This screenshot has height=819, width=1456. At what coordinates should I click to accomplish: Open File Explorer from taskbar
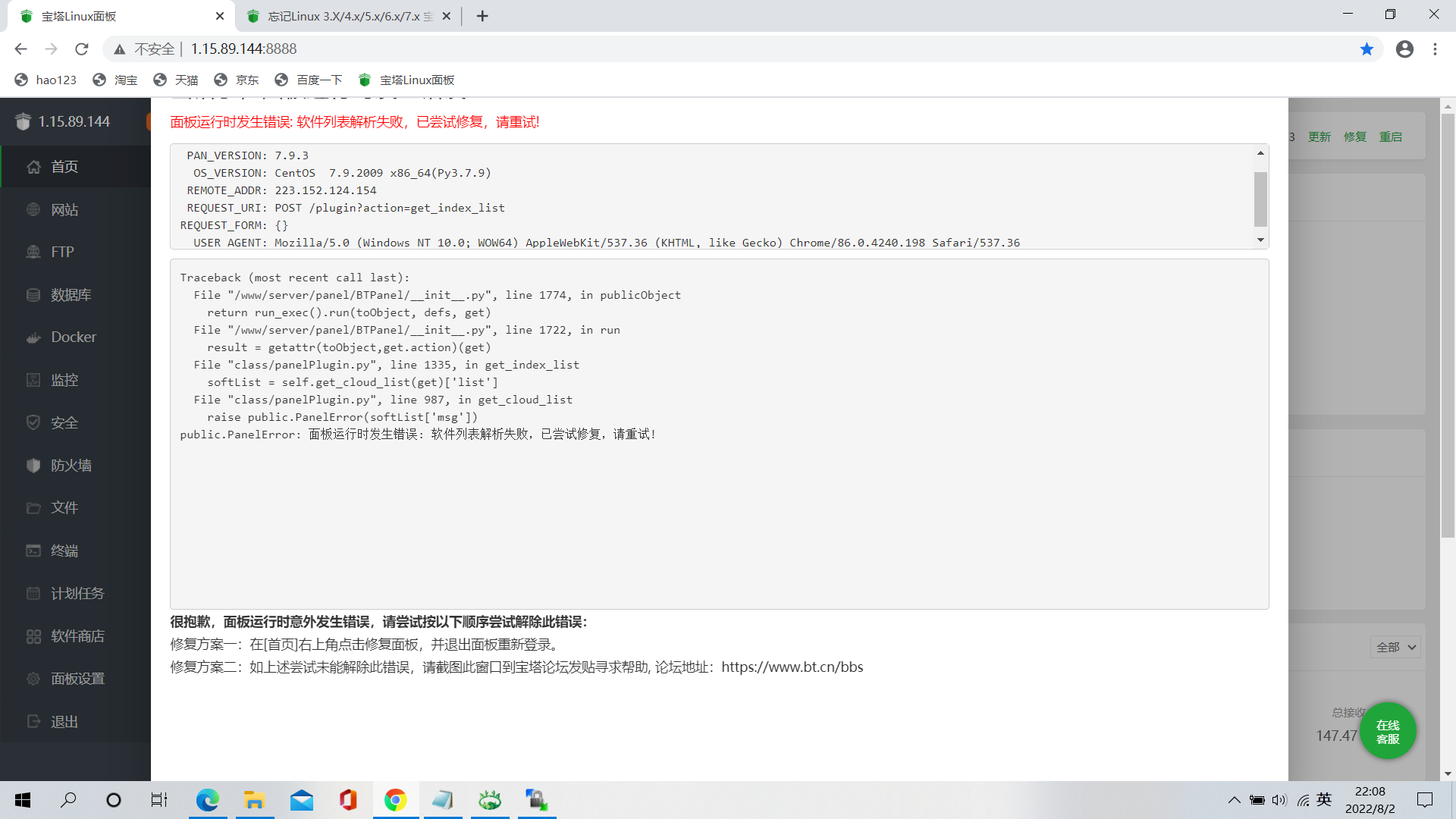pos(254,800)
